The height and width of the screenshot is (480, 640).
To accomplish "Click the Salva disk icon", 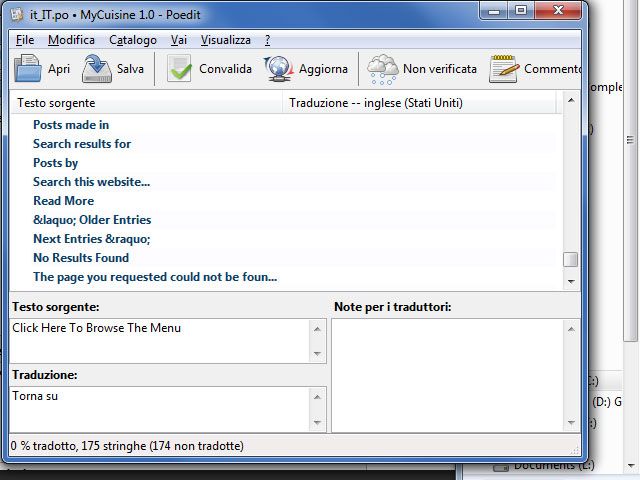I will tap(97, 69).
